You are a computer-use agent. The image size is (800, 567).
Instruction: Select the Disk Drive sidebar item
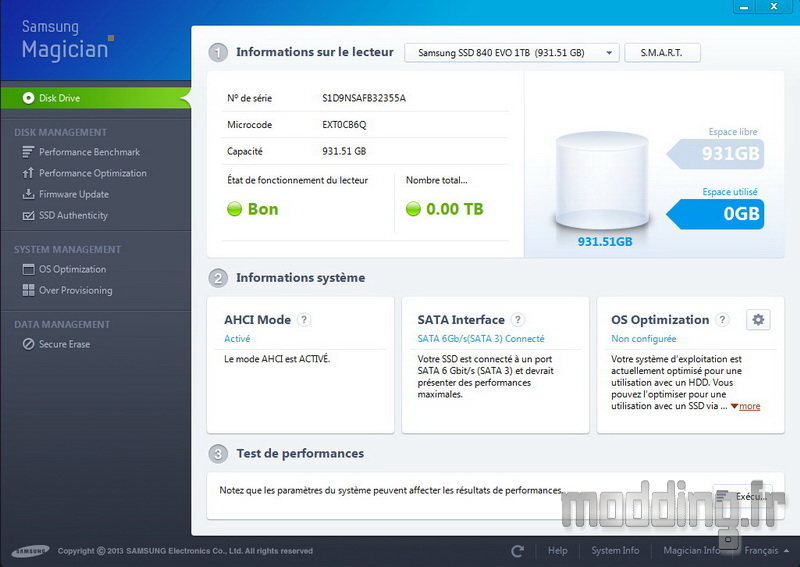(95, 98)
